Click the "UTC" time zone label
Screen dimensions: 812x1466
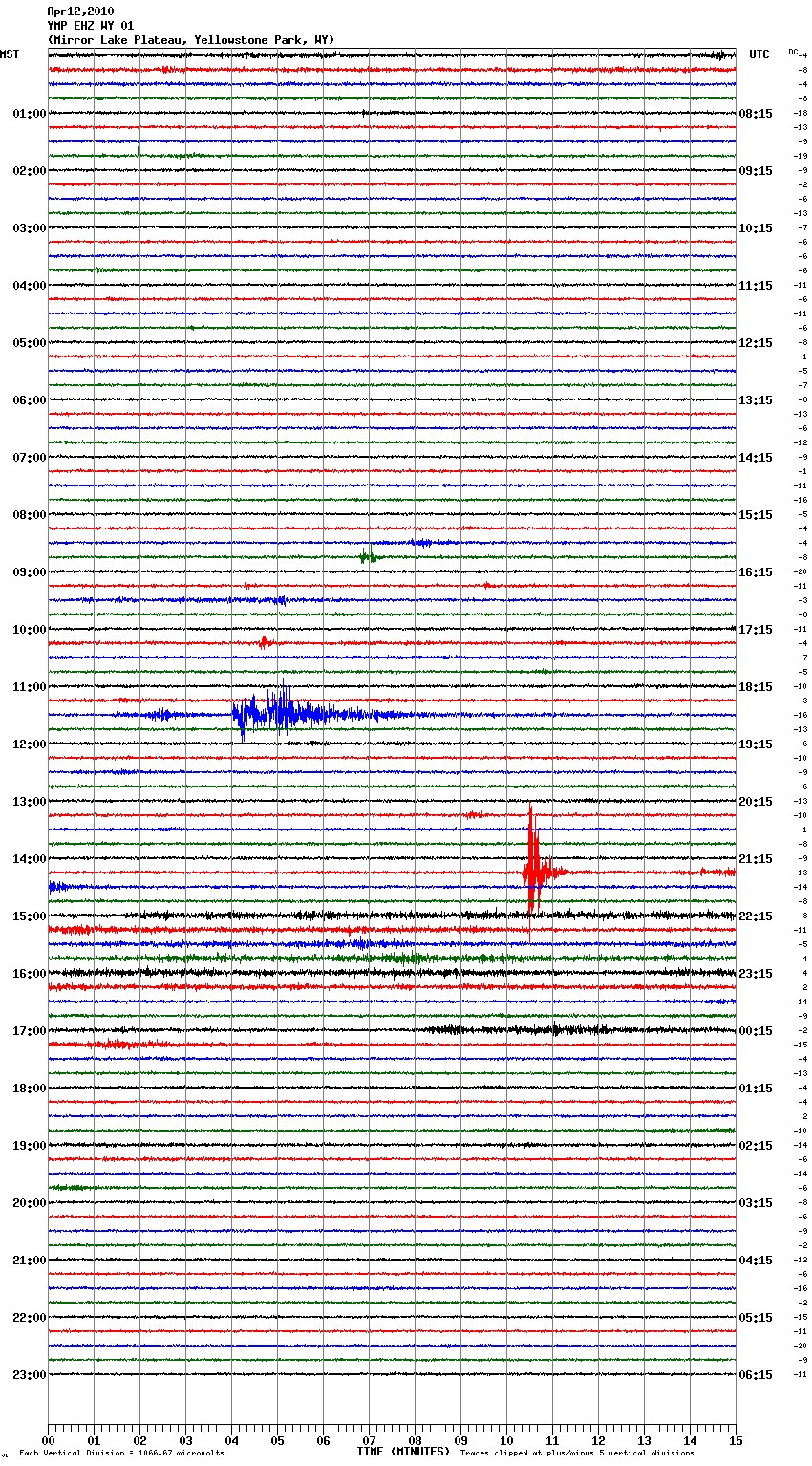pos(759,54)
